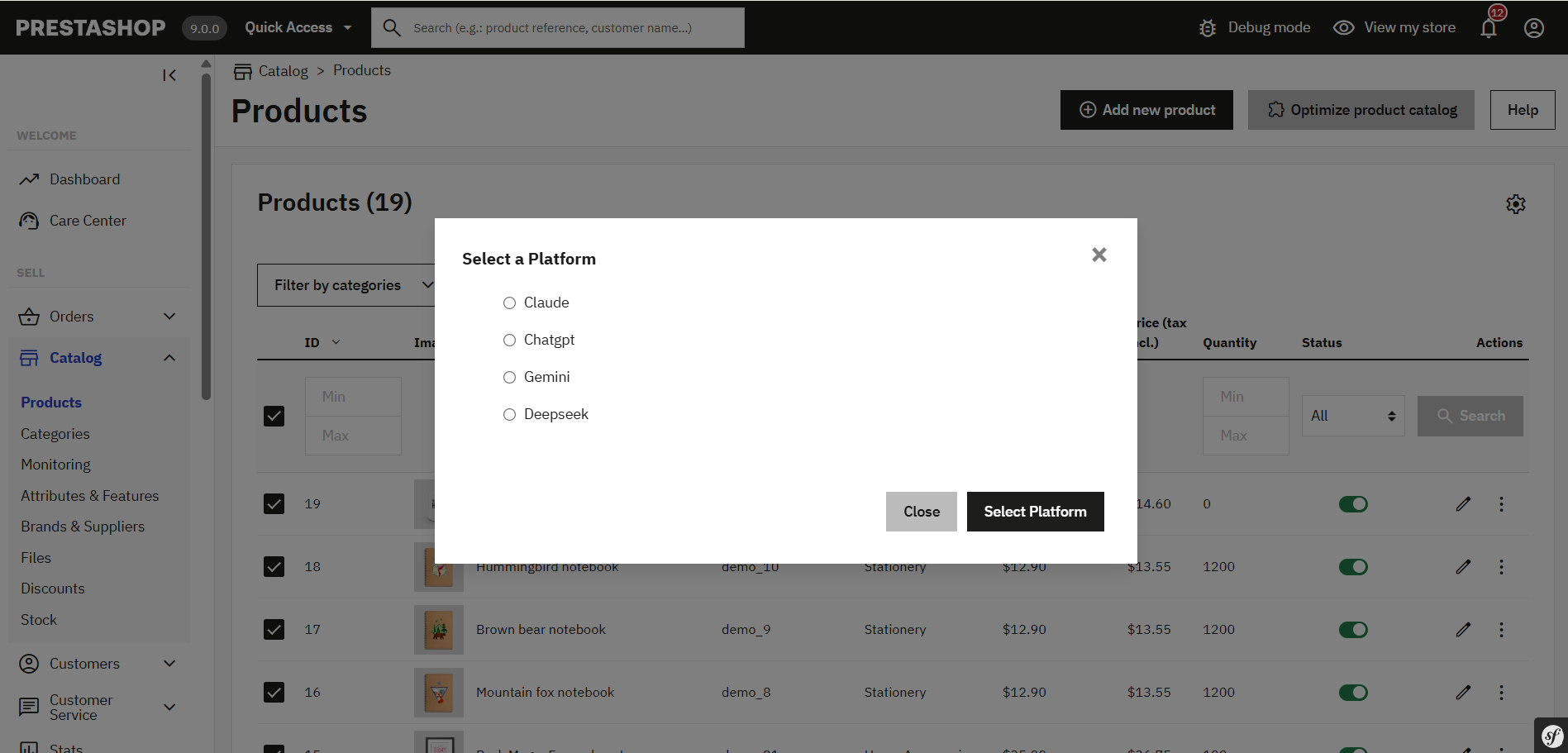Click the Optimize product catalog button
Screen dimensions: 1568x753
[1361, 110]
